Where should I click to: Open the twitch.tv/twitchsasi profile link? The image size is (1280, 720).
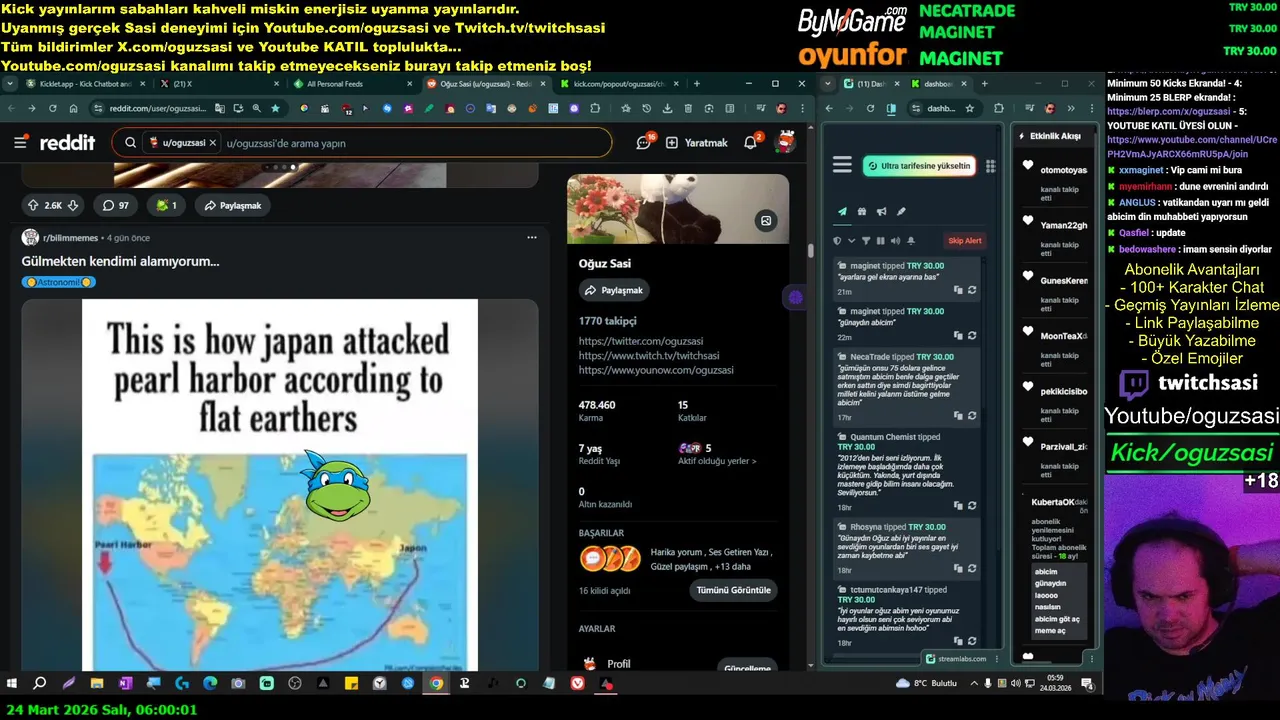pyautogui.click(x=649, y=355)
